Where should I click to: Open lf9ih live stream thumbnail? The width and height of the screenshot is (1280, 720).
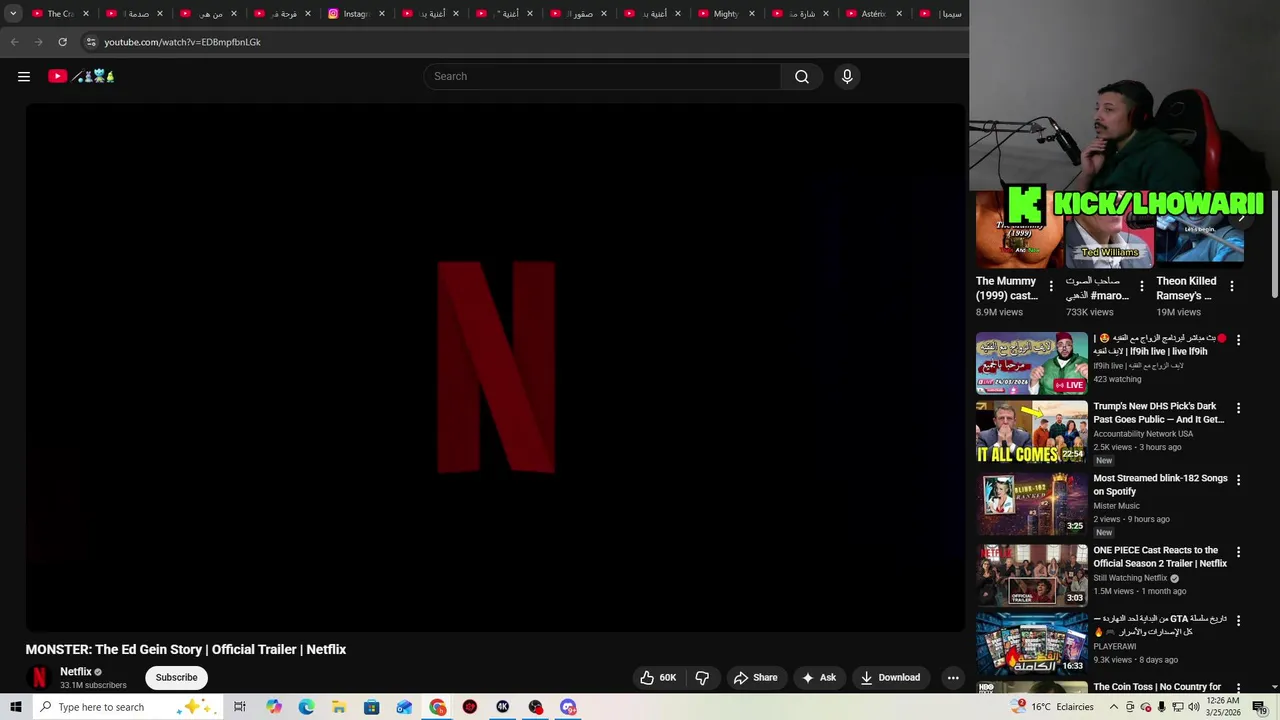coord(1031,363)
